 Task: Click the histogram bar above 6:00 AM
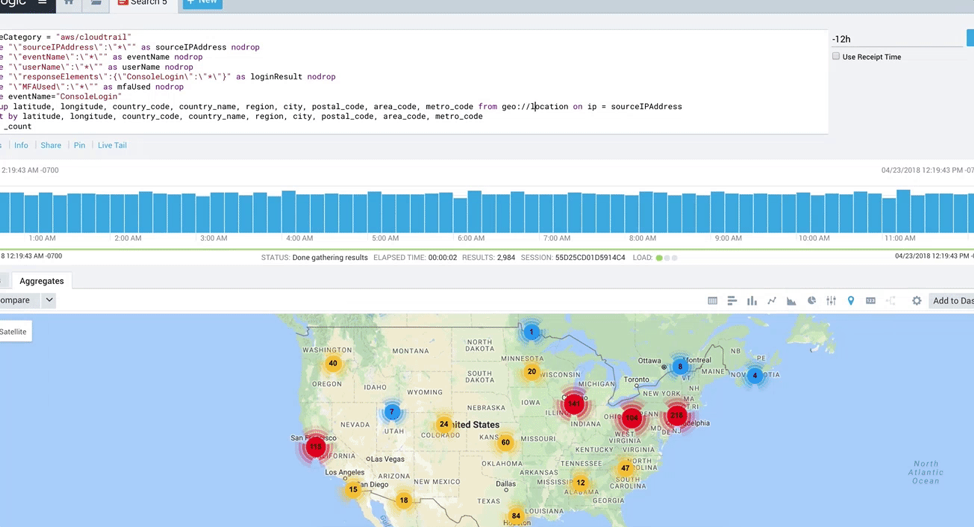(474, 212)
